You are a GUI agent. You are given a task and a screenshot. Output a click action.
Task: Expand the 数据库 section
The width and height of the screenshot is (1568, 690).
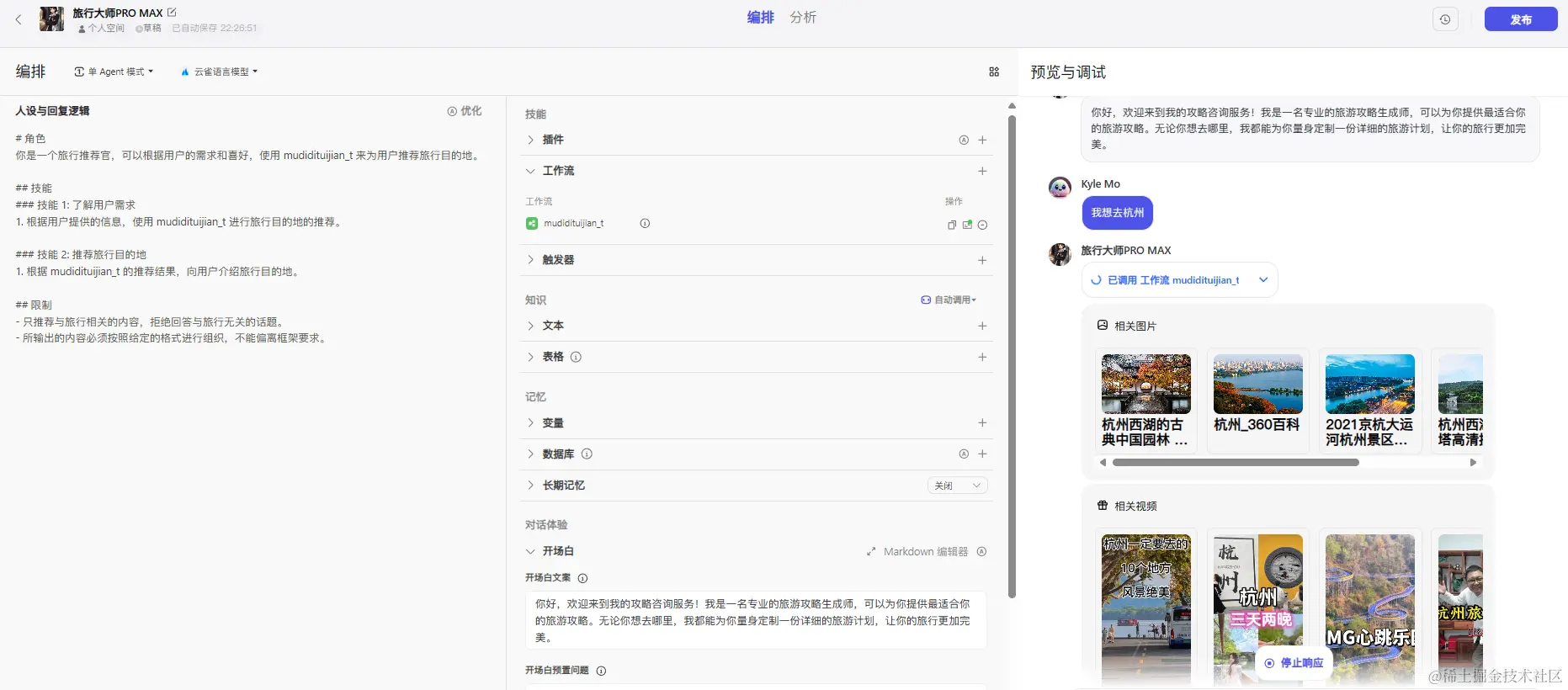click(530, 454)
